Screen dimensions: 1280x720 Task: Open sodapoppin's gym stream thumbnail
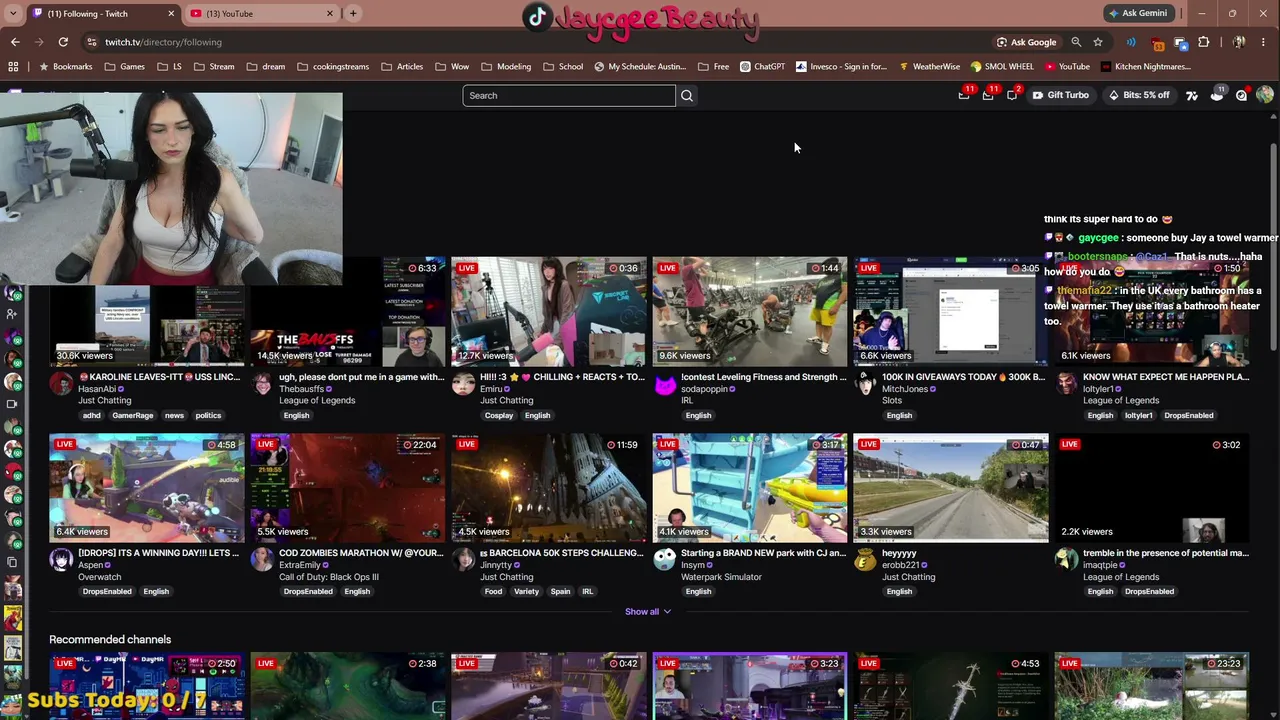pos(750,312)
